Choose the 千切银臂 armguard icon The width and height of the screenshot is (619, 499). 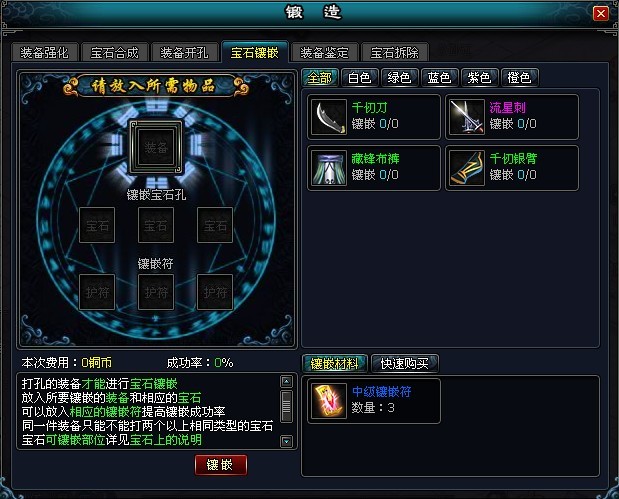coord(467,168)
